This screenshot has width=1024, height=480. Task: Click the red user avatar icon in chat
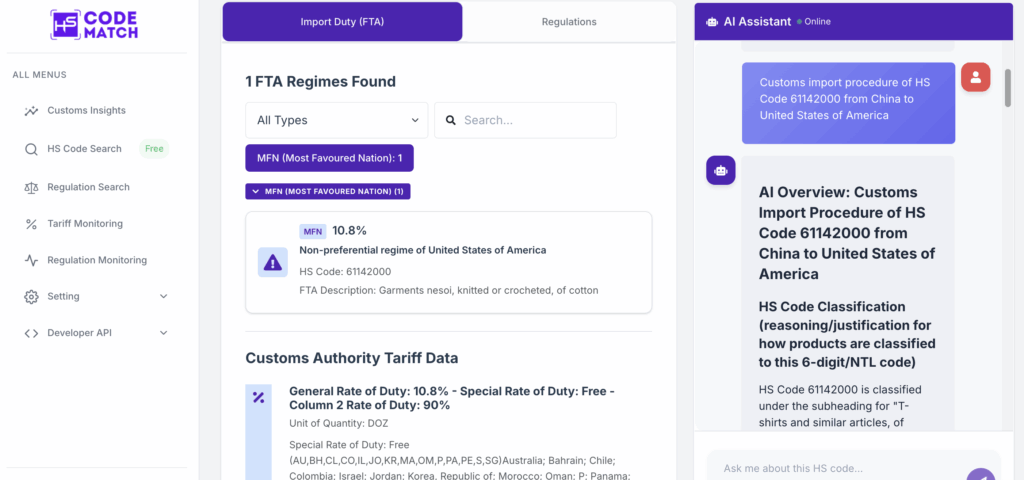click(x=975, y=77)
